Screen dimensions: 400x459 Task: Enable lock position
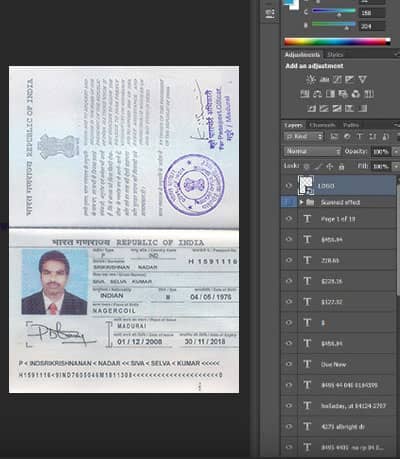[x=330, y=166]
